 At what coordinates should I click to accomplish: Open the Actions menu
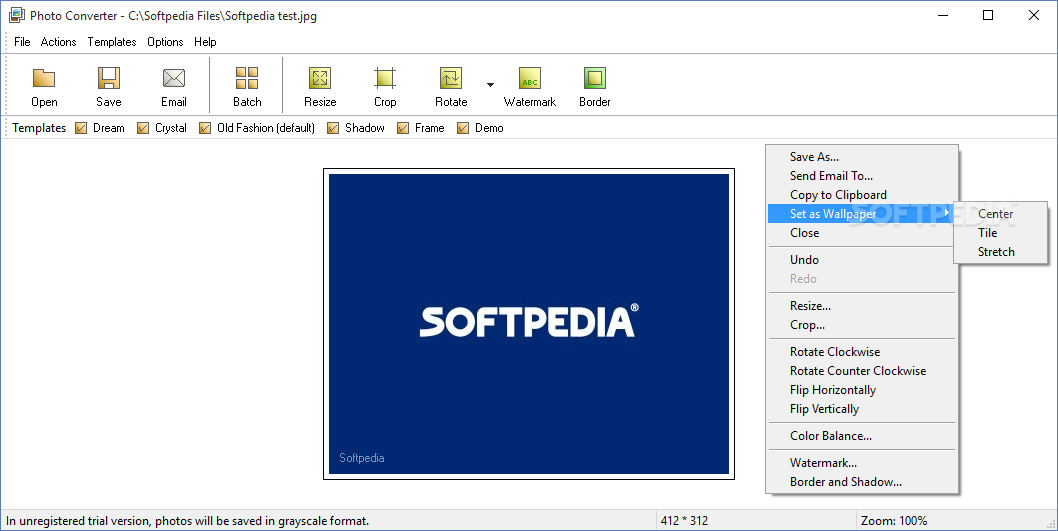59,42
